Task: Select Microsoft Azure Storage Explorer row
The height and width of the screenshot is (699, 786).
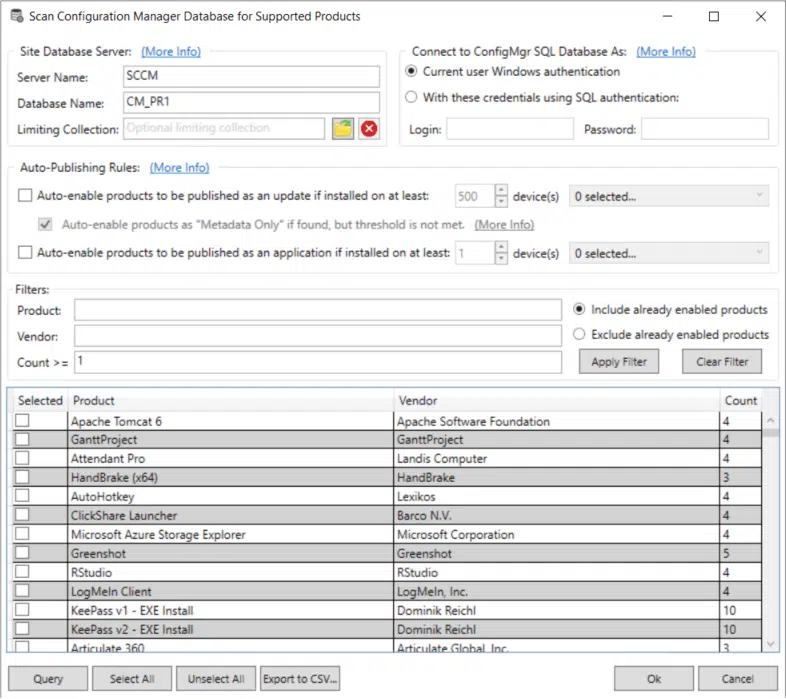Action: tap(387, 535)
